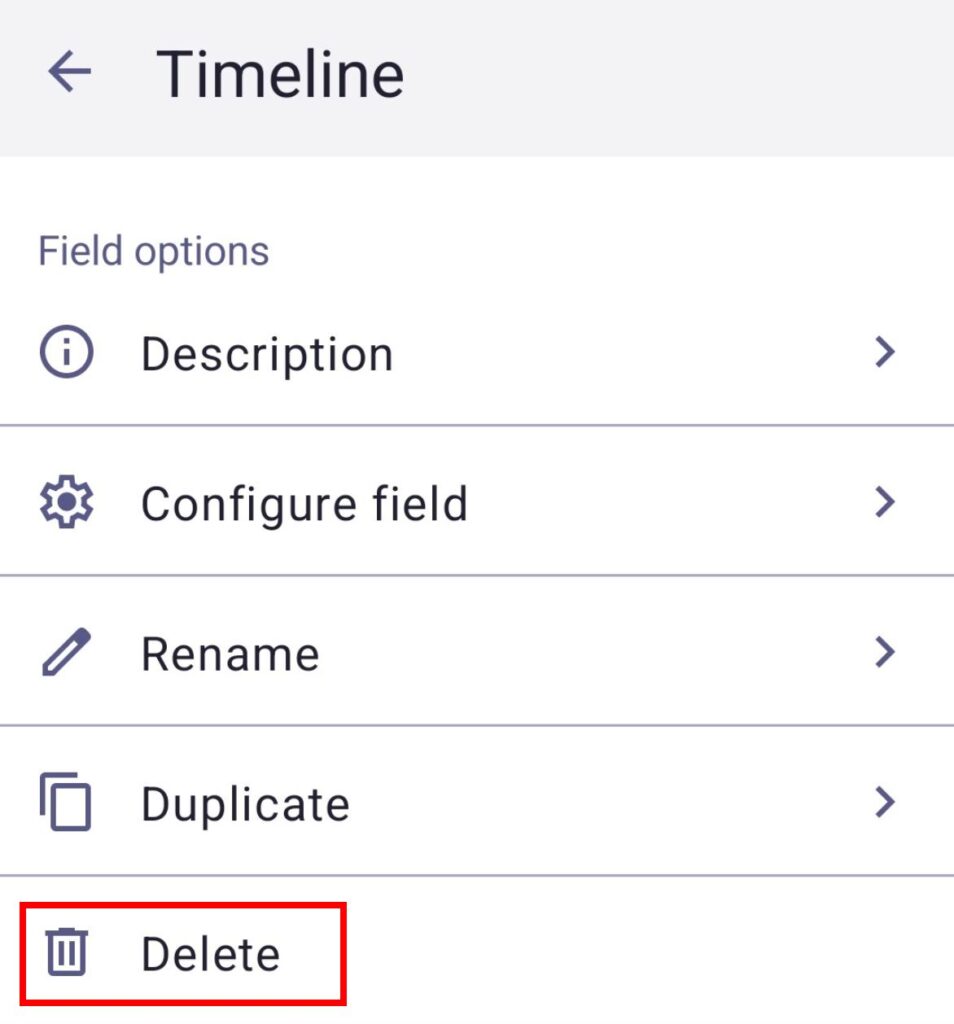Expand Description using its chevron arrow
The width and height of the screenshot is (954, 1024).
tap(884, 352)
